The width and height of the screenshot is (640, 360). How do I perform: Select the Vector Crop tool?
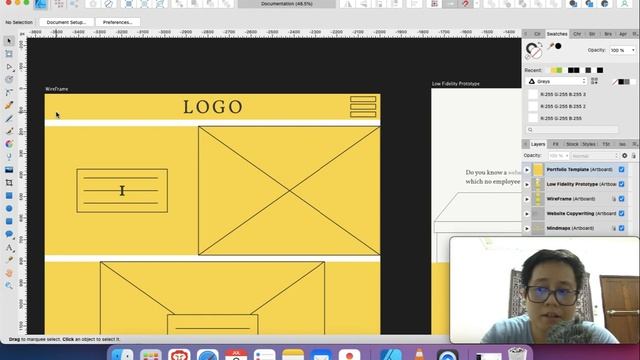9,183
